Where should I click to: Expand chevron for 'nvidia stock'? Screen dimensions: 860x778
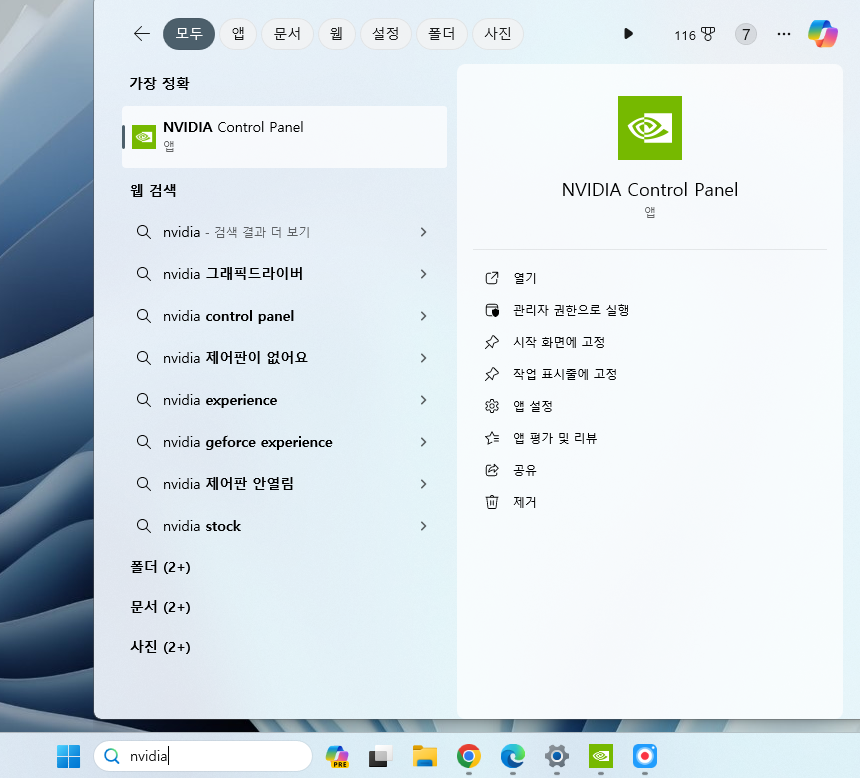(423, 526)
